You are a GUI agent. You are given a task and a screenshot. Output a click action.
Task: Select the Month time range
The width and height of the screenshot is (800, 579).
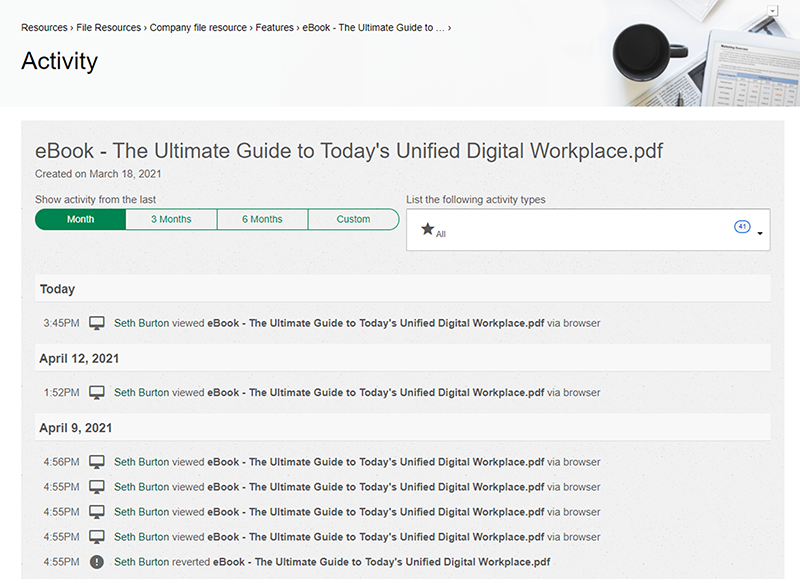(x=81, y=219)
